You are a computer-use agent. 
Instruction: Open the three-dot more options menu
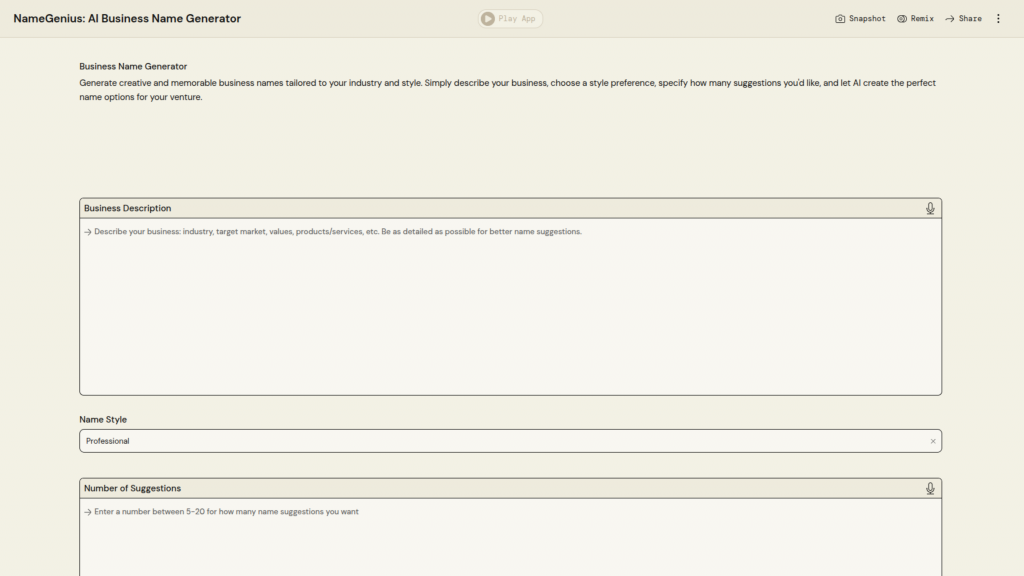coord(998,19)
